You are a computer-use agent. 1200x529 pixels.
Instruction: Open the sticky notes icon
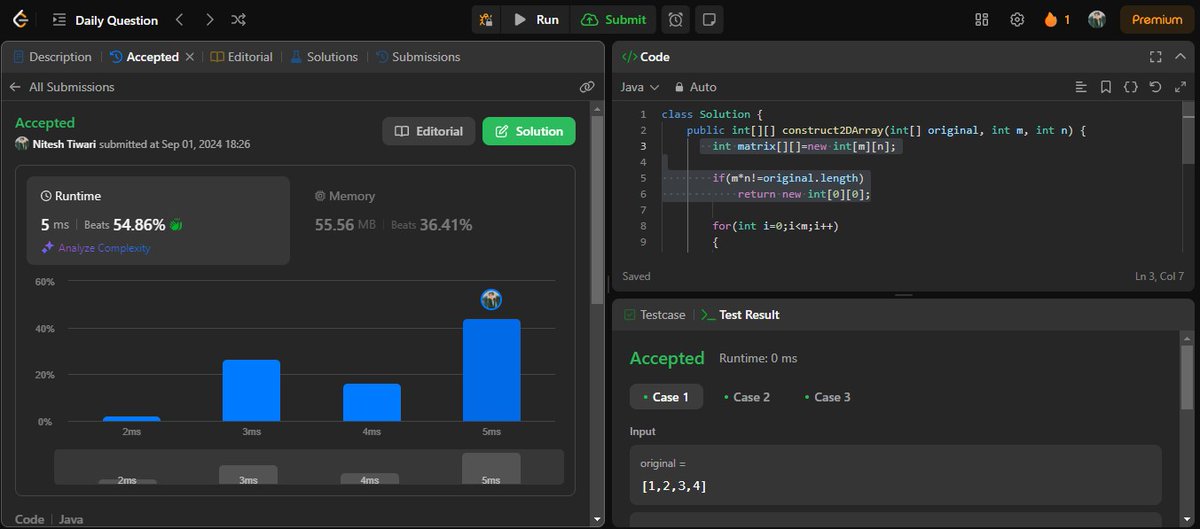click(x=708, y=19)
